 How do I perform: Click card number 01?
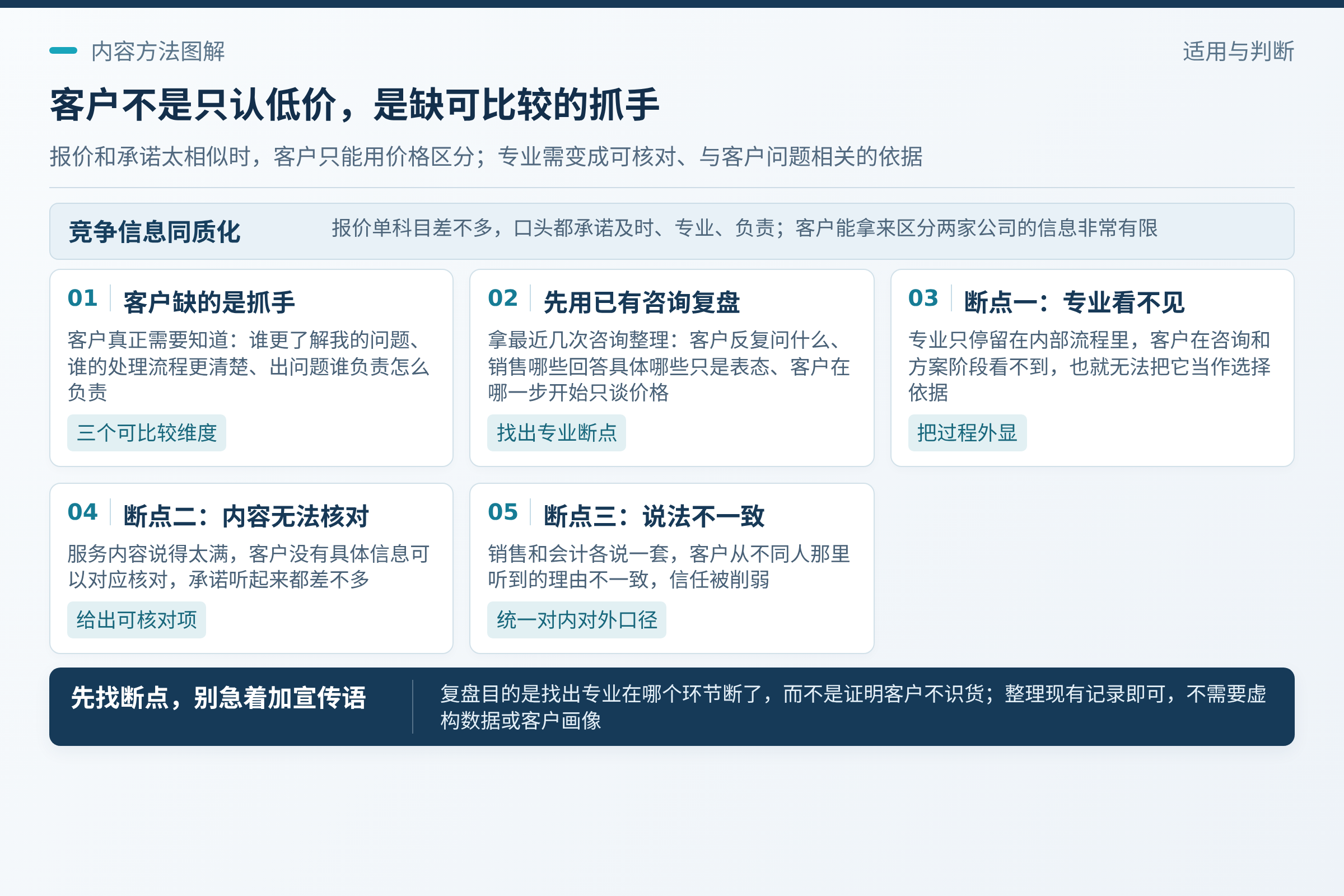tap(82, 298)
